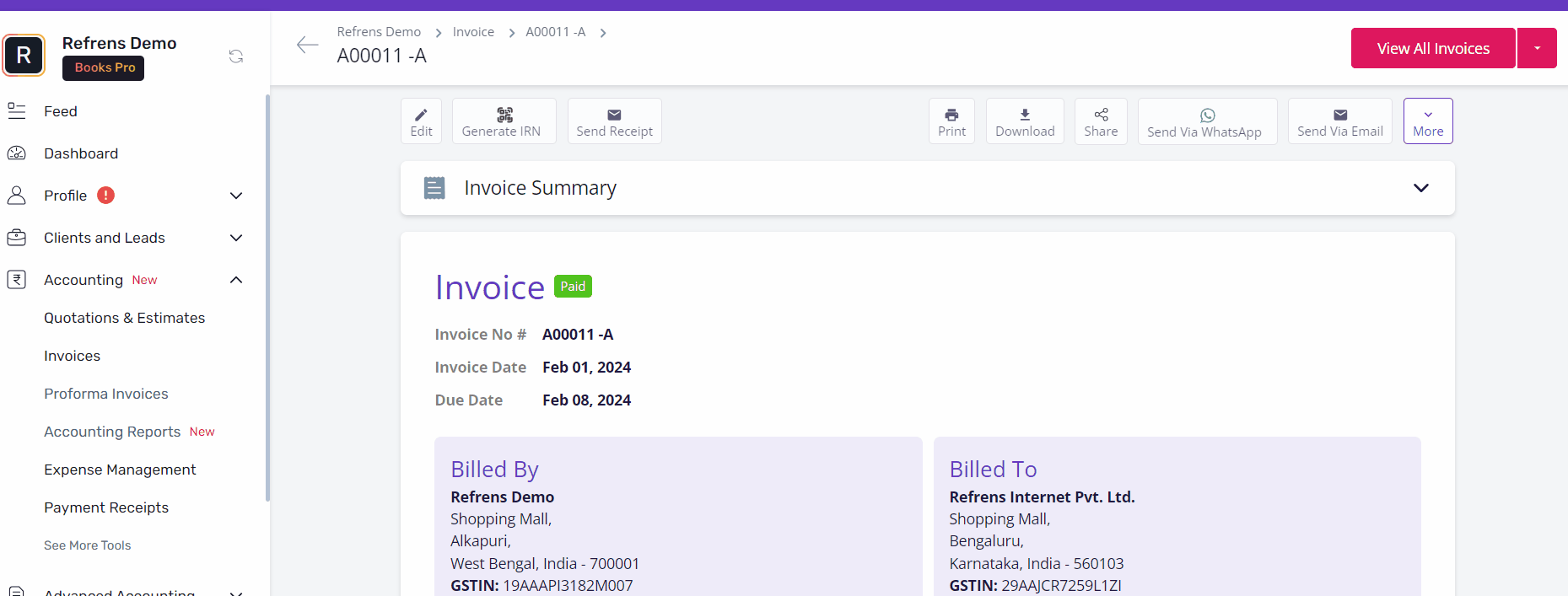This screenshot has height=596, width=1568.
Task: Click A00011 -A breadcrumb link
Action: point(555,32)
